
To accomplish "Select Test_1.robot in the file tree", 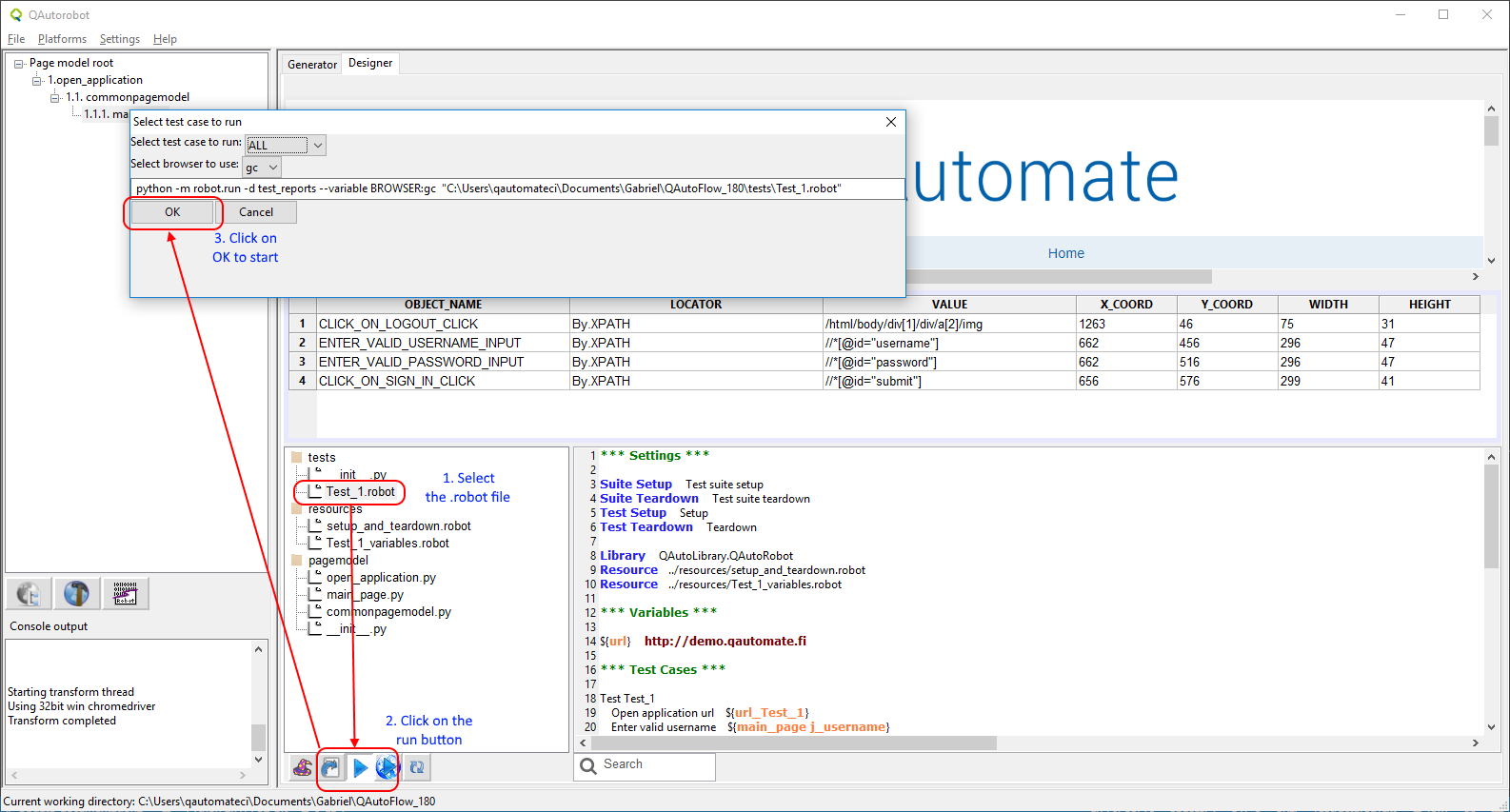I will [x=360, y=492].
